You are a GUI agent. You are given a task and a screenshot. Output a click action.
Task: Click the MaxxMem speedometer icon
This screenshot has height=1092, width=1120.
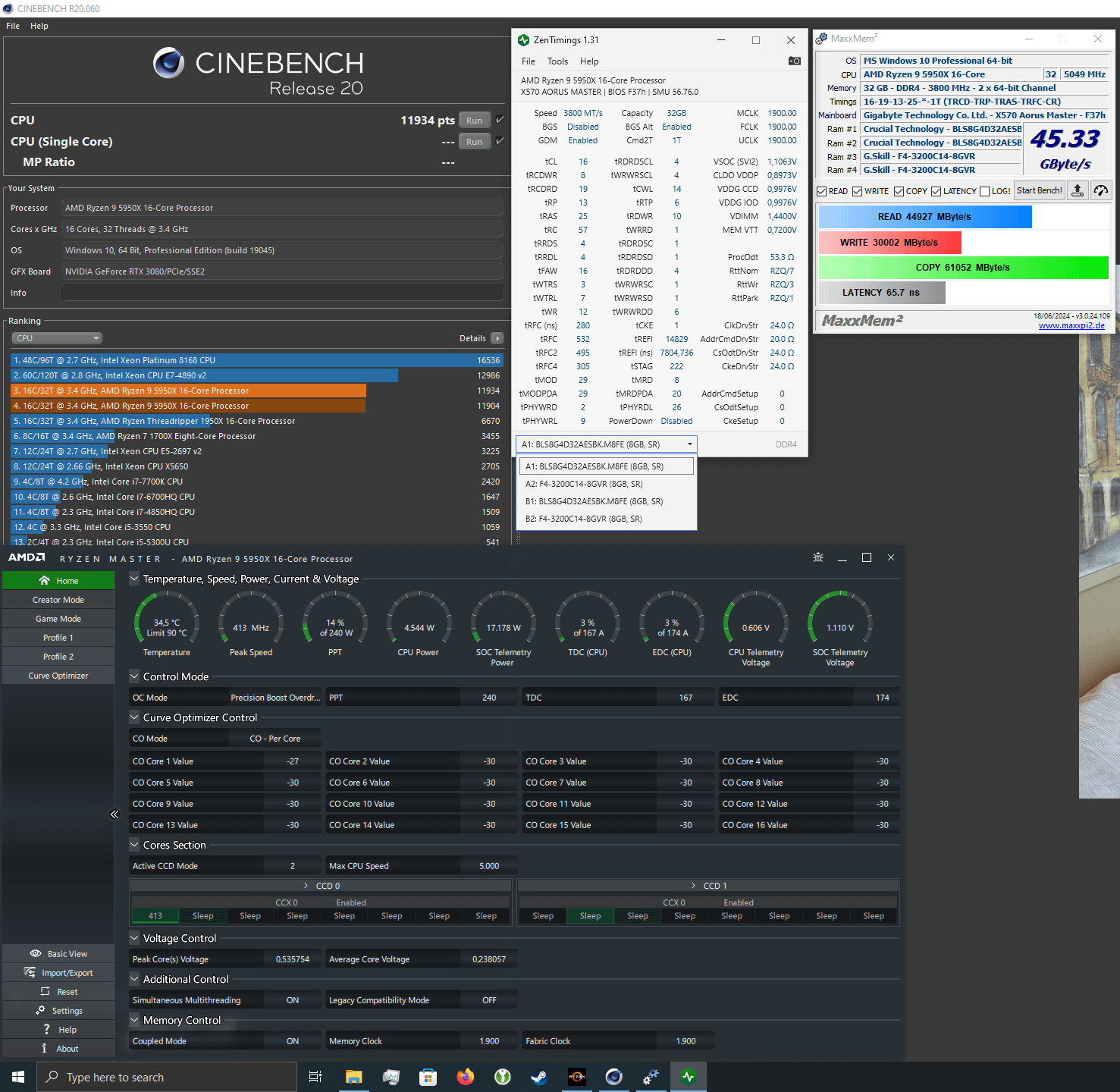coord(1101,191)
